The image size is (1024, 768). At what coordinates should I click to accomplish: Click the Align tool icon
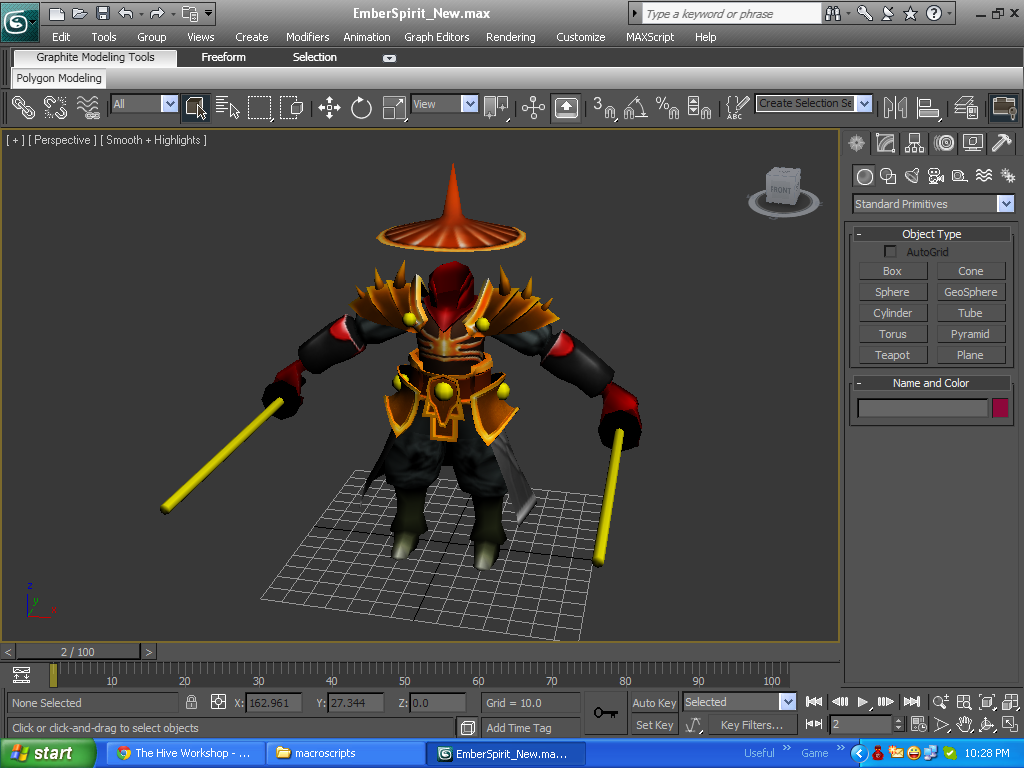tap(927, 107)
